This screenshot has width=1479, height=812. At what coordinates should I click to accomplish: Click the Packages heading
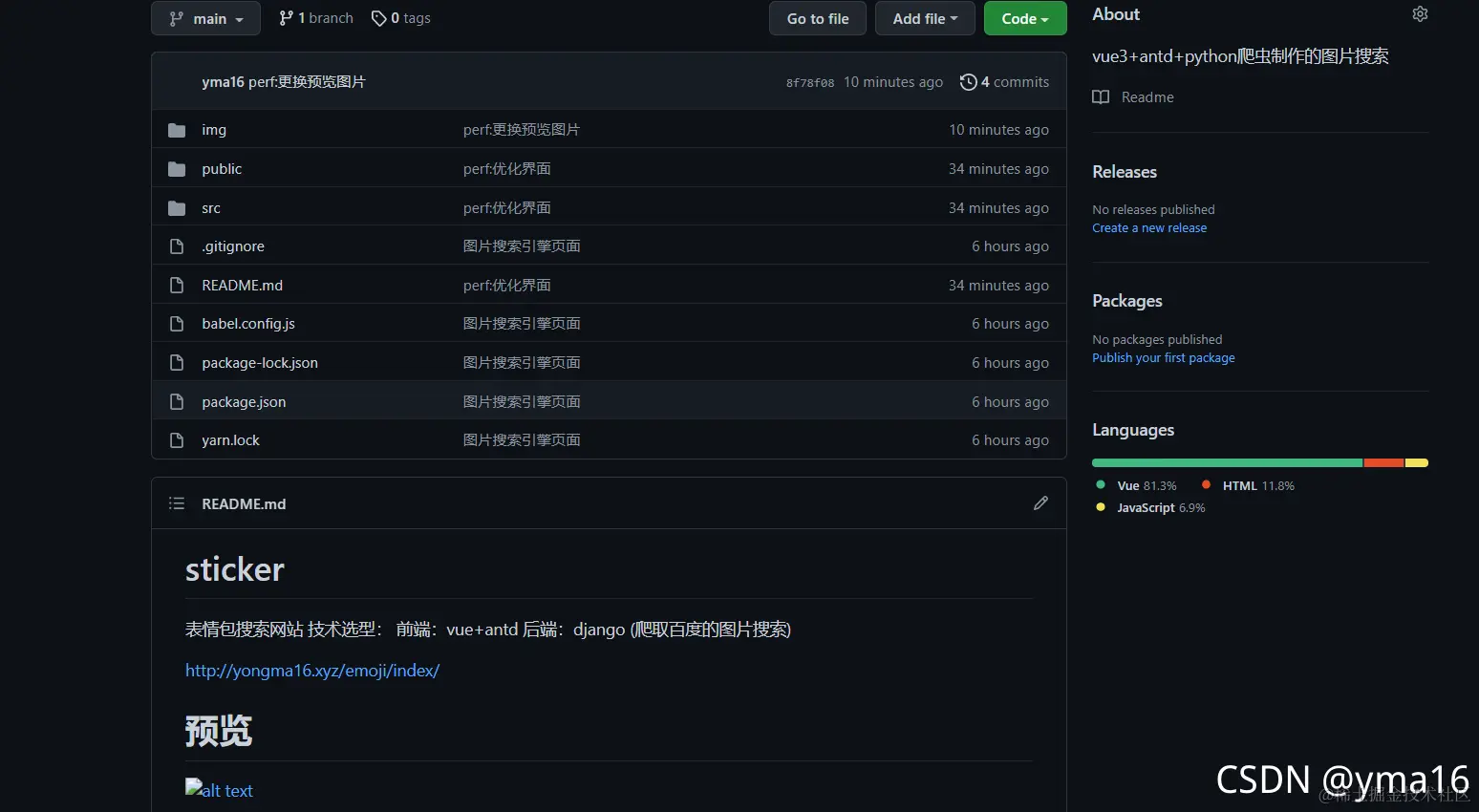pos(1127,301)
